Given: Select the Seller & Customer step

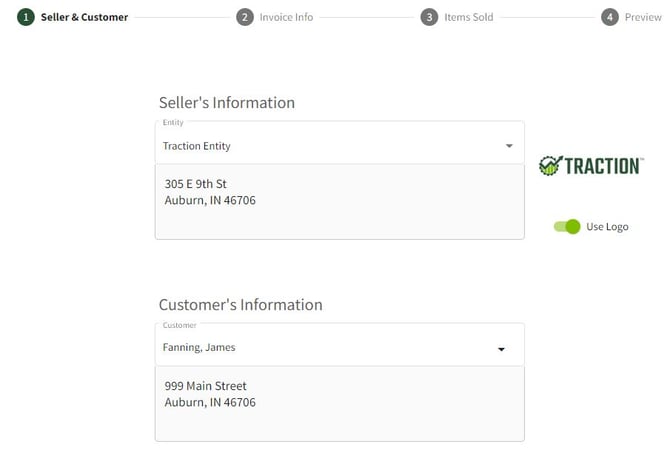Looking at the screenshot, I should pos(84,17).
